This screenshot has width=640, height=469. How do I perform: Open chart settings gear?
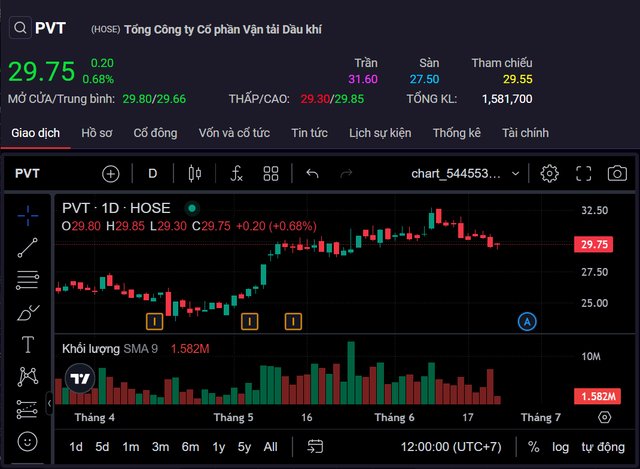(x=549, y=173)
